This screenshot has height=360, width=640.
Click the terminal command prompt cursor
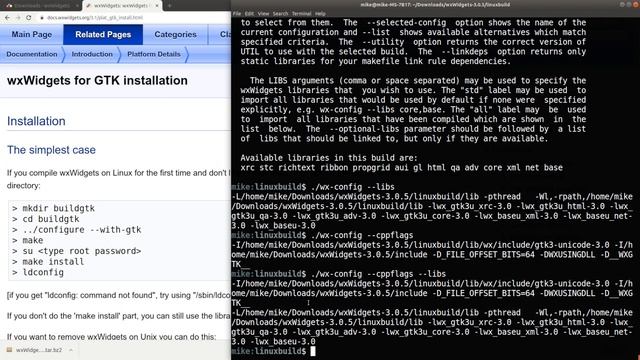pyautogui.click(x=313, y=351)
